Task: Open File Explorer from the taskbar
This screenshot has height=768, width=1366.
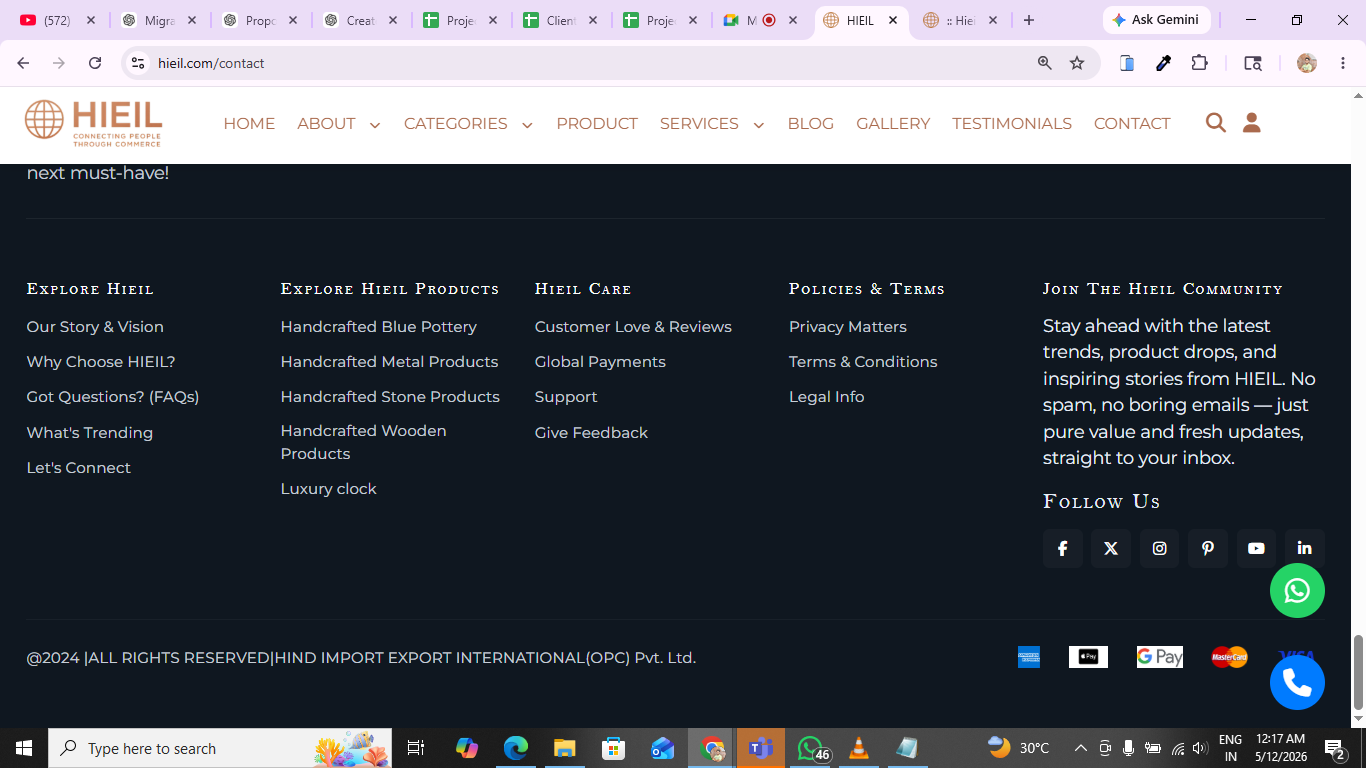Action: (x=565, y=748)
